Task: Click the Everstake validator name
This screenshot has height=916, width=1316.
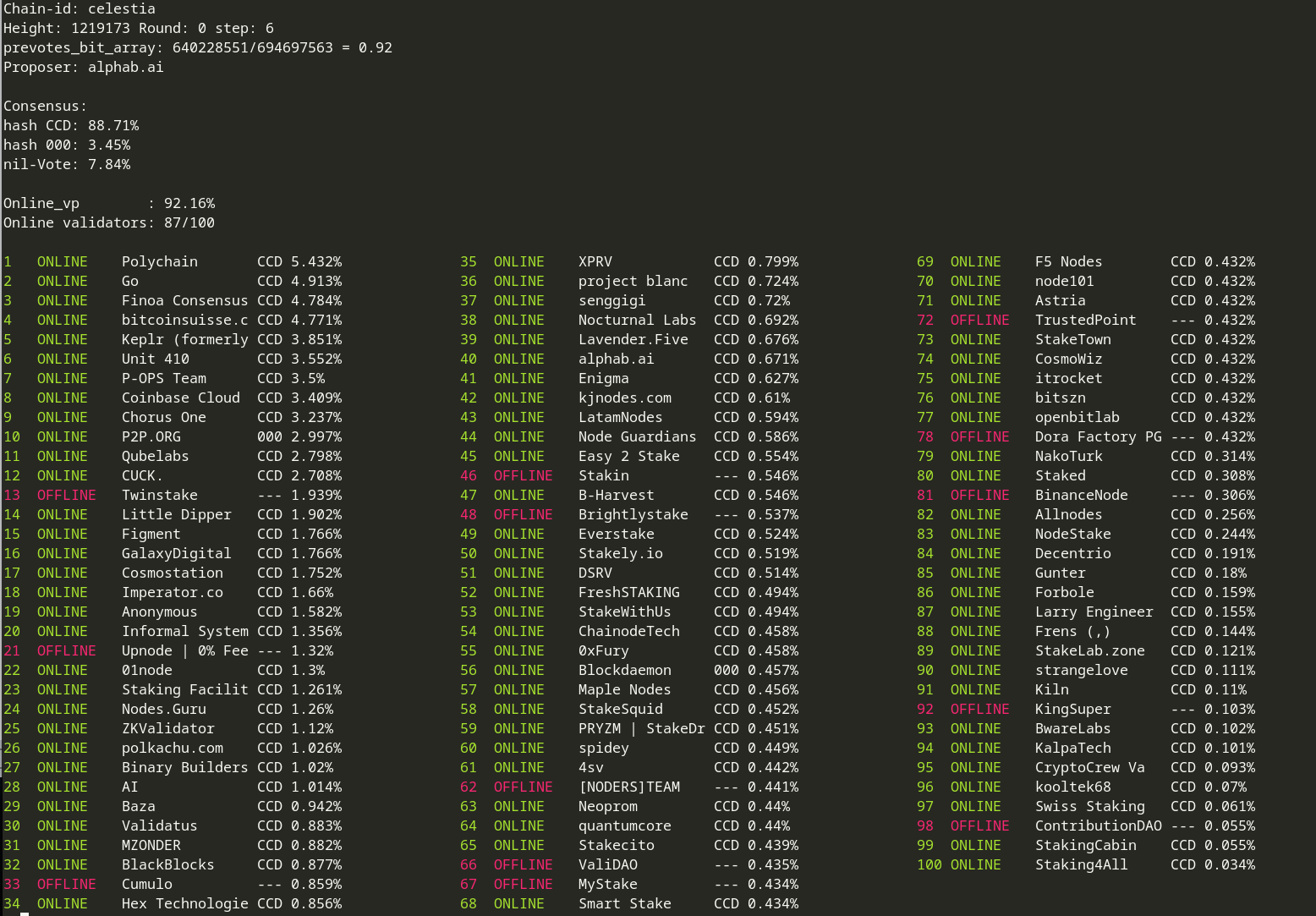Action: coord(617,534)
